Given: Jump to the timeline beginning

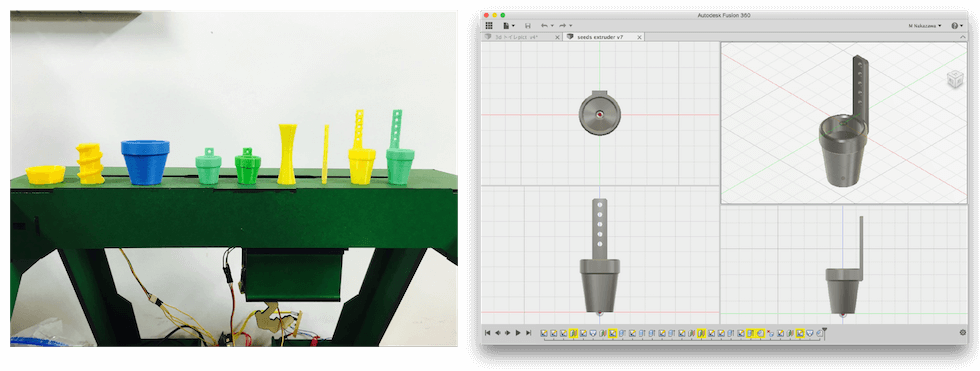Looking at the screenshot, I should coord(488,333).
